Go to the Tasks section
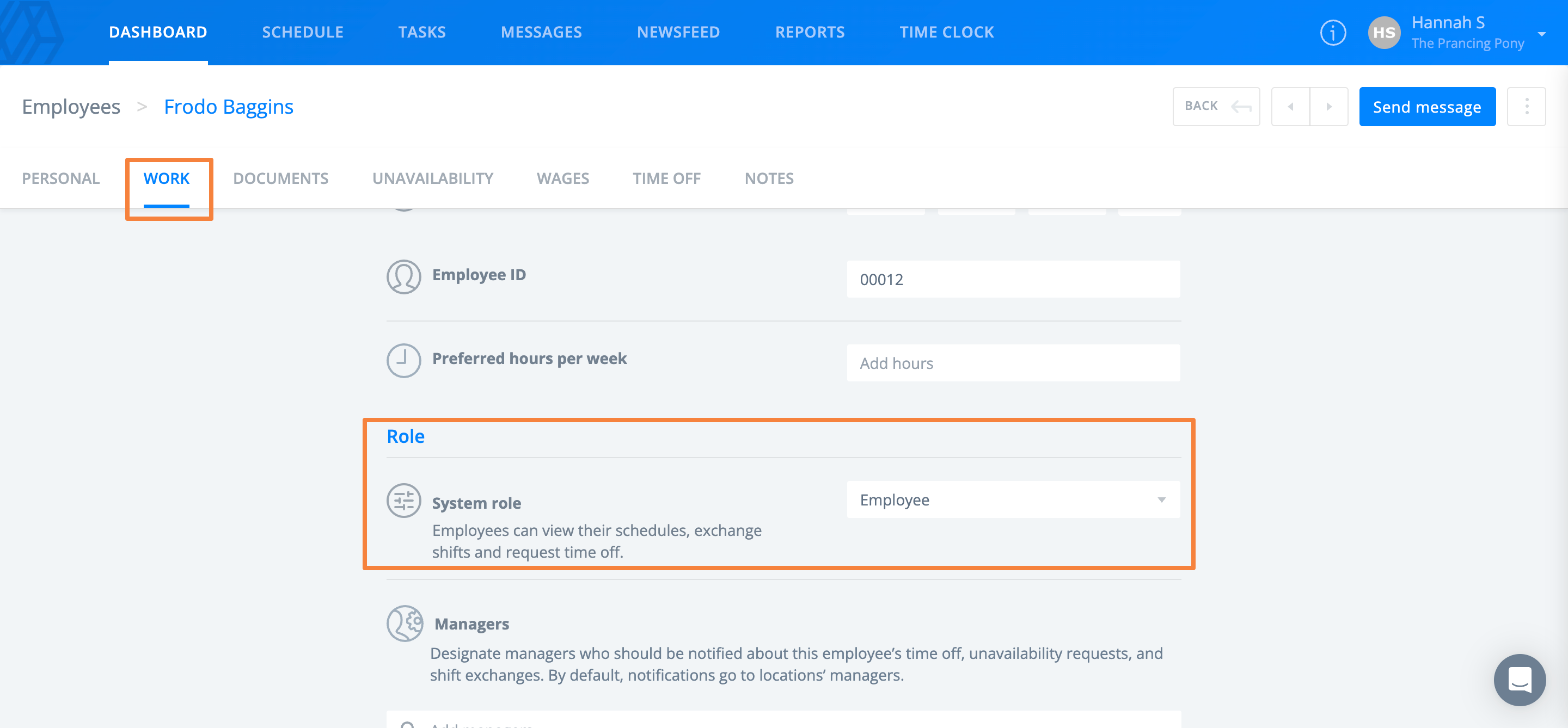Image resolution: width=1568 pixels, height=728 pixels. click(422, 32)
